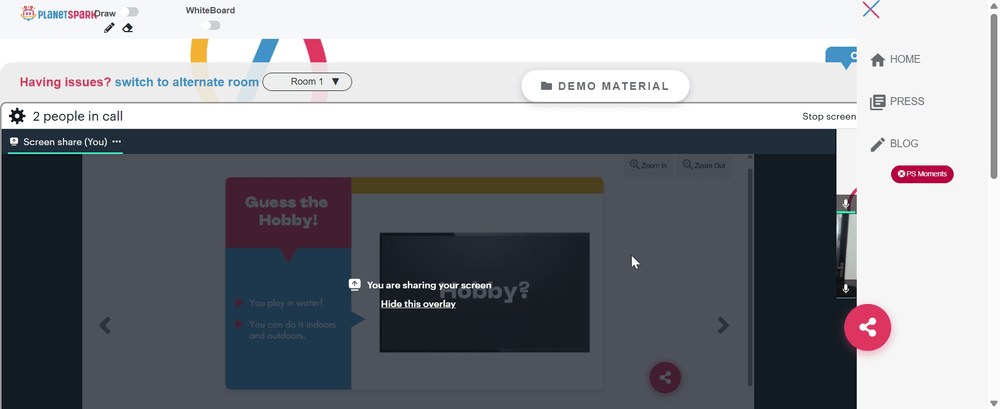
Task: Click the PS Moments badge
Action: [922, 174]
